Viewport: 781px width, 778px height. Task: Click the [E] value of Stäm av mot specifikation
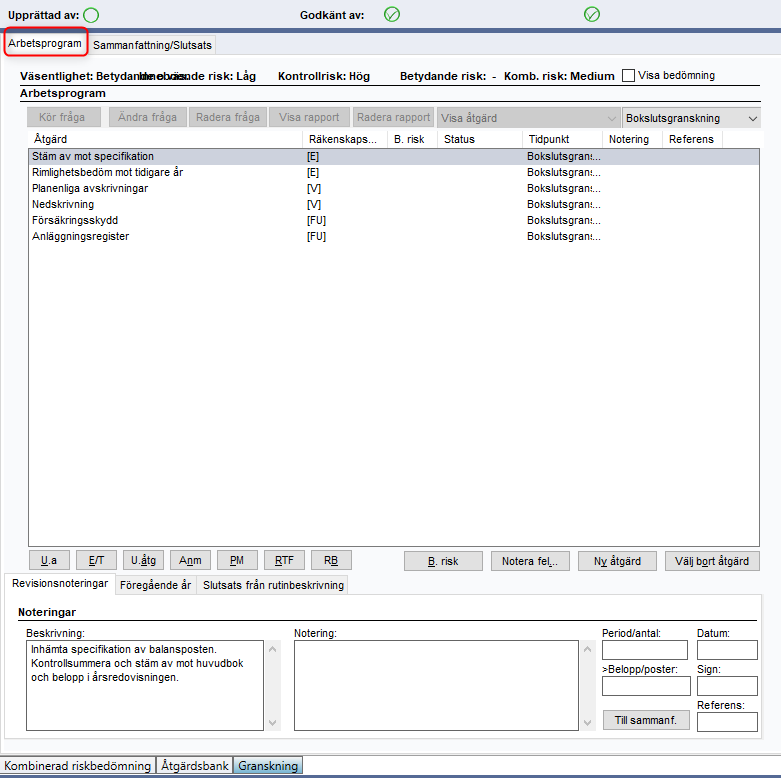[x=313, y=156]
